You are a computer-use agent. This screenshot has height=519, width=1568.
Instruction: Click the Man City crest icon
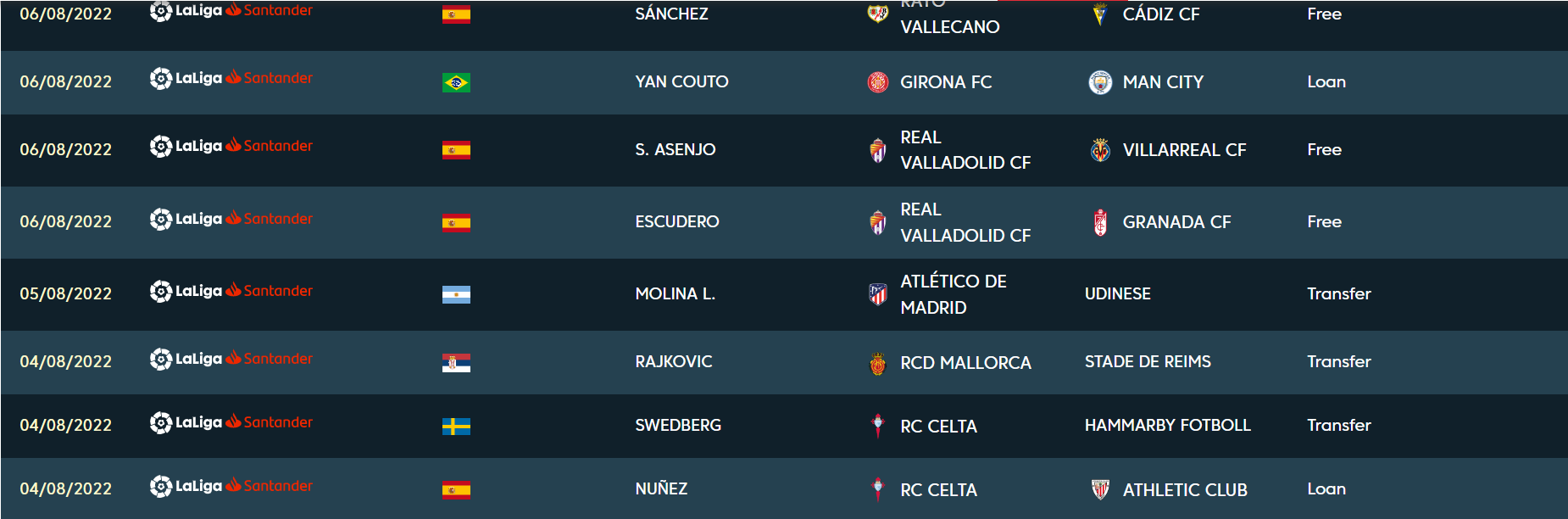point(1100,82)
